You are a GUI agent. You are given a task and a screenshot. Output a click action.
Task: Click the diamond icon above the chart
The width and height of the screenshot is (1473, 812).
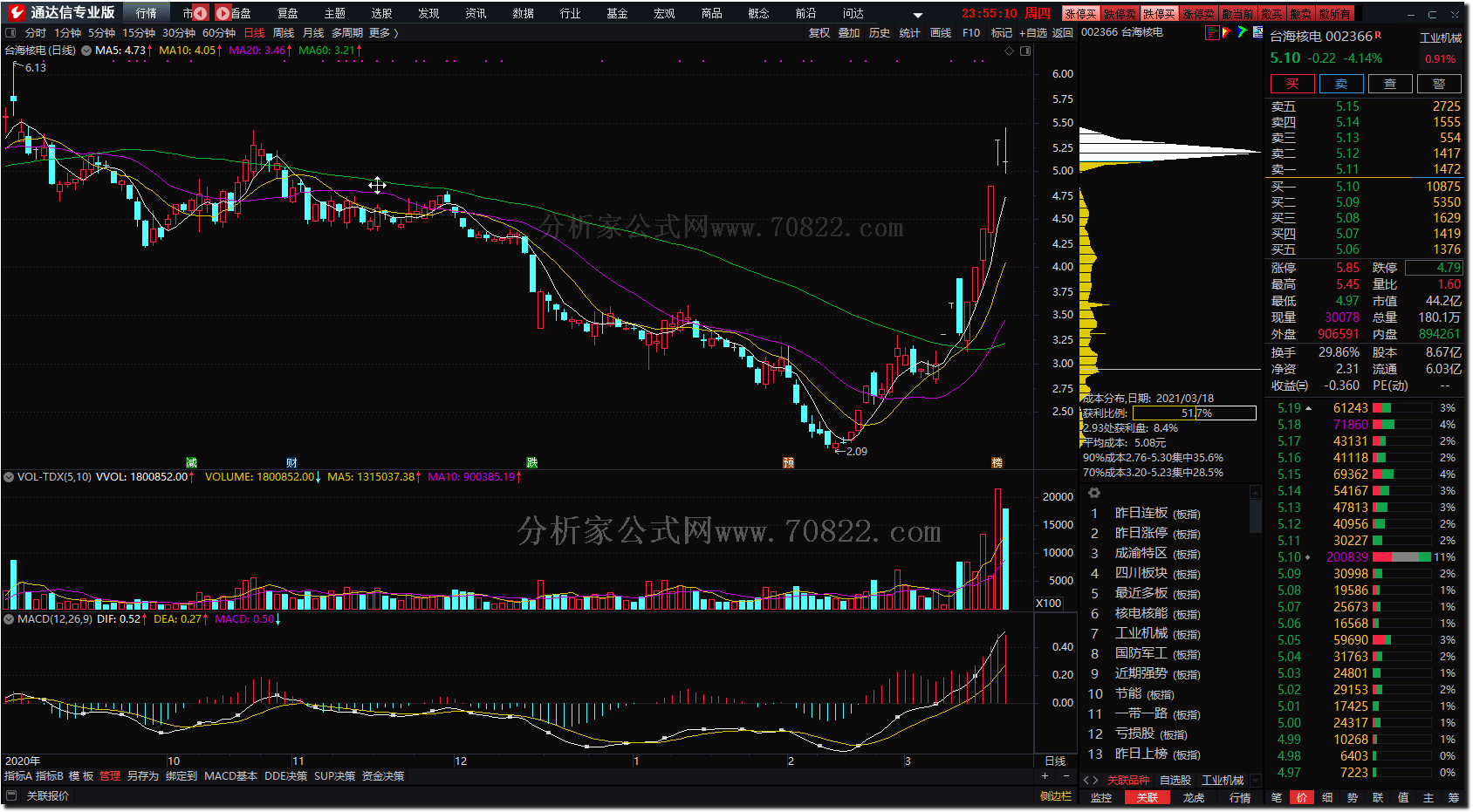pos(1010,51)
